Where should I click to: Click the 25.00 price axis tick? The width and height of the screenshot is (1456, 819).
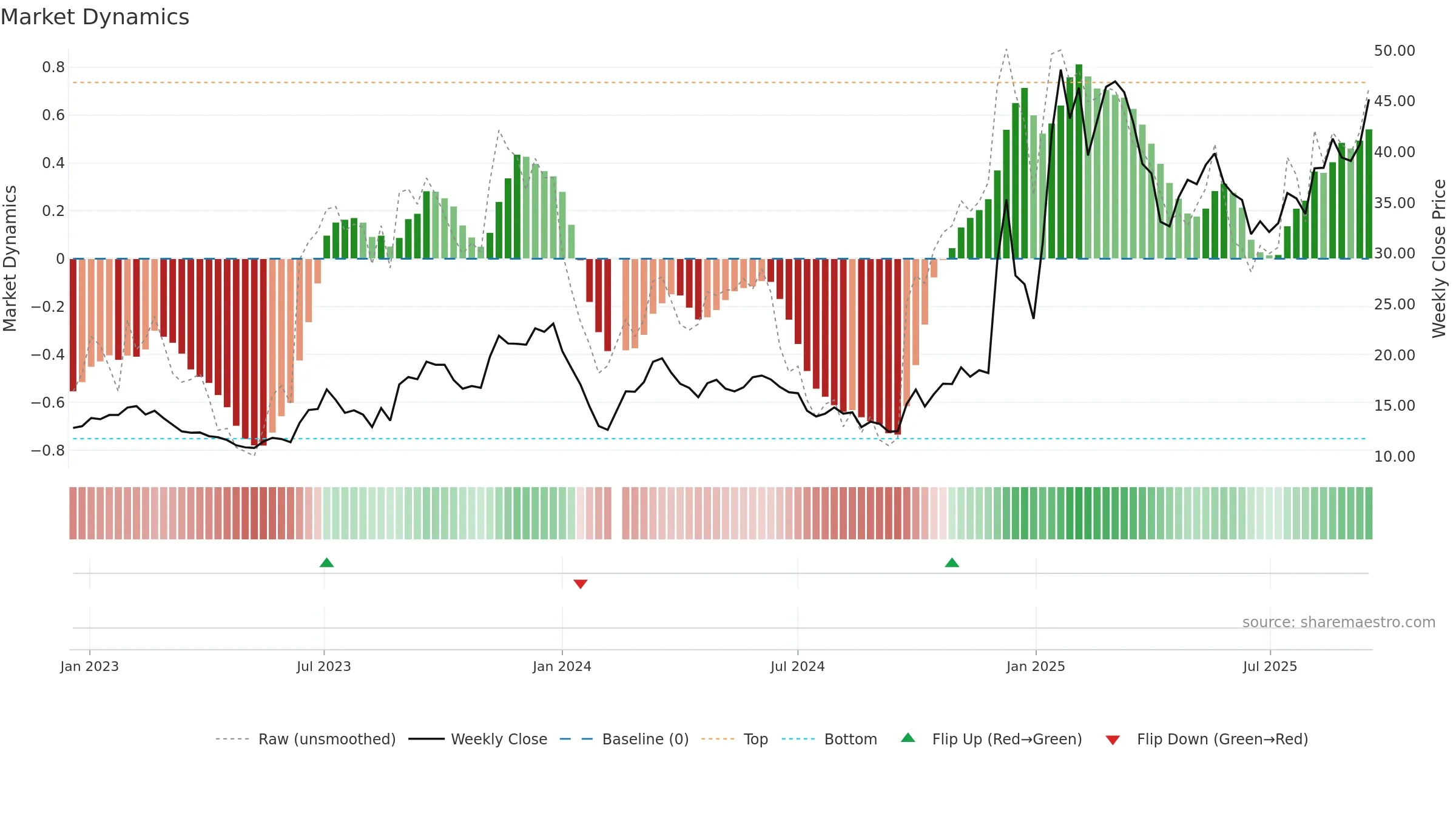pyautogui.click(x=1394, y=304)
